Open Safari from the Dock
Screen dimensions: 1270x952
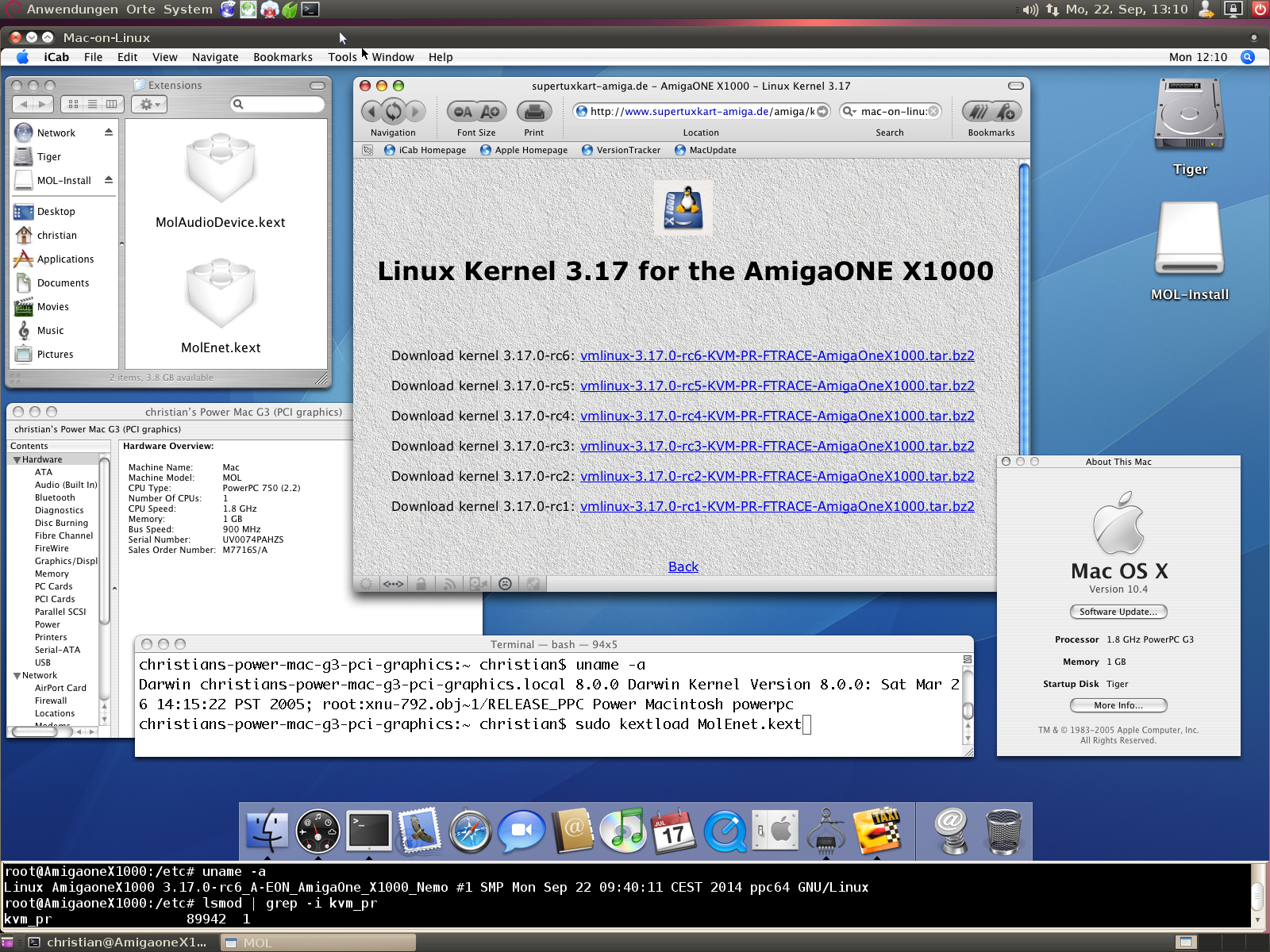470,831
